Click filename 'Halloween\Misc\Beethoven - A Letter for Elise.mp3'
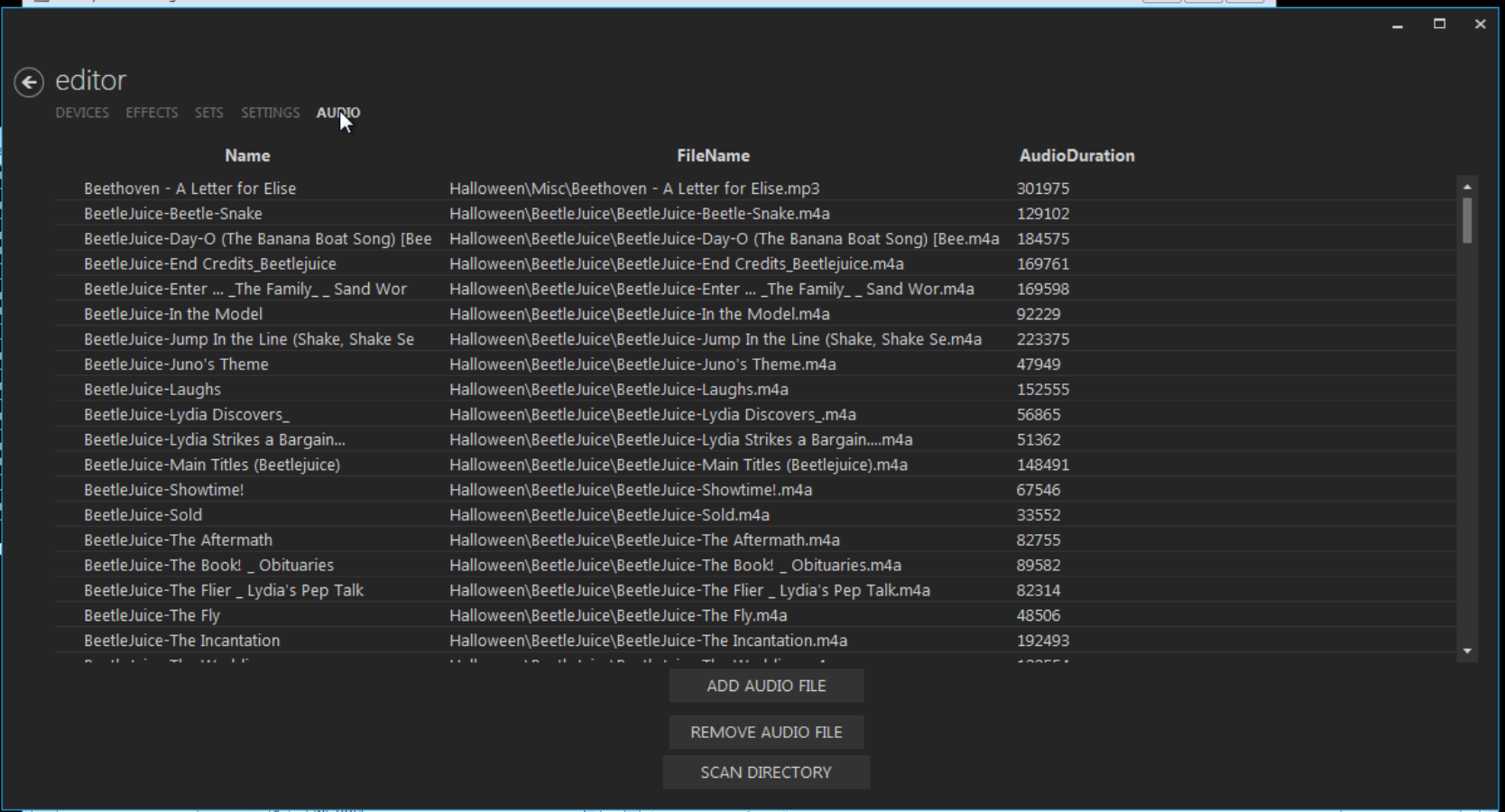 [634, 189]
